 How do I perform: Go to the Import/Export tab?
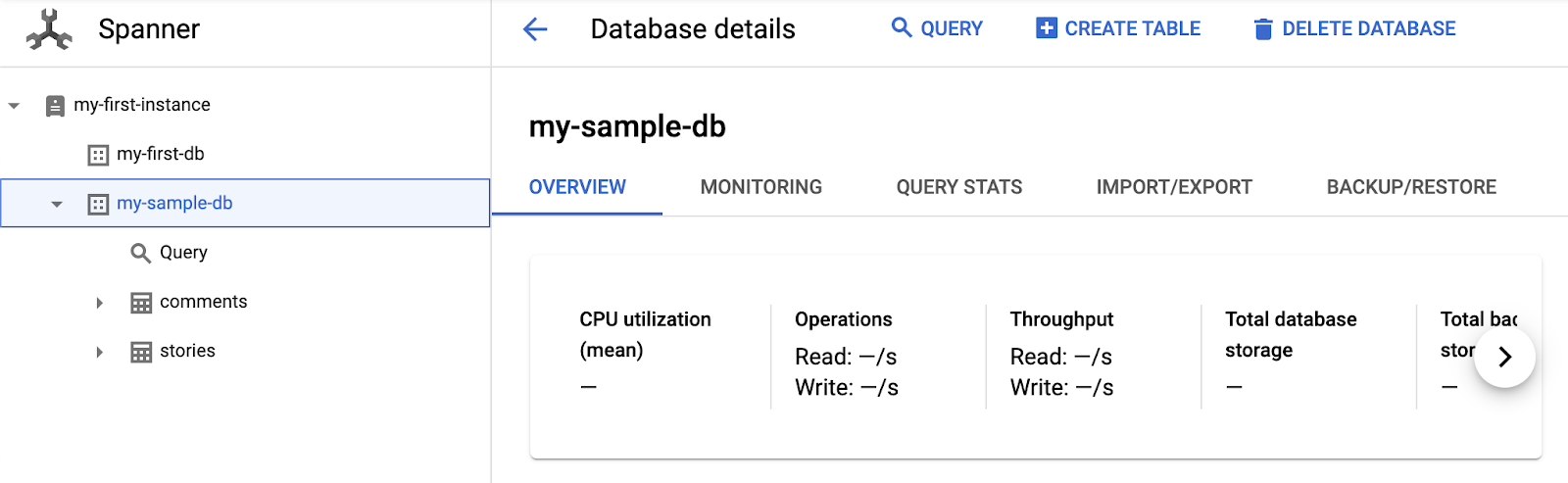tap(1174, 187)
